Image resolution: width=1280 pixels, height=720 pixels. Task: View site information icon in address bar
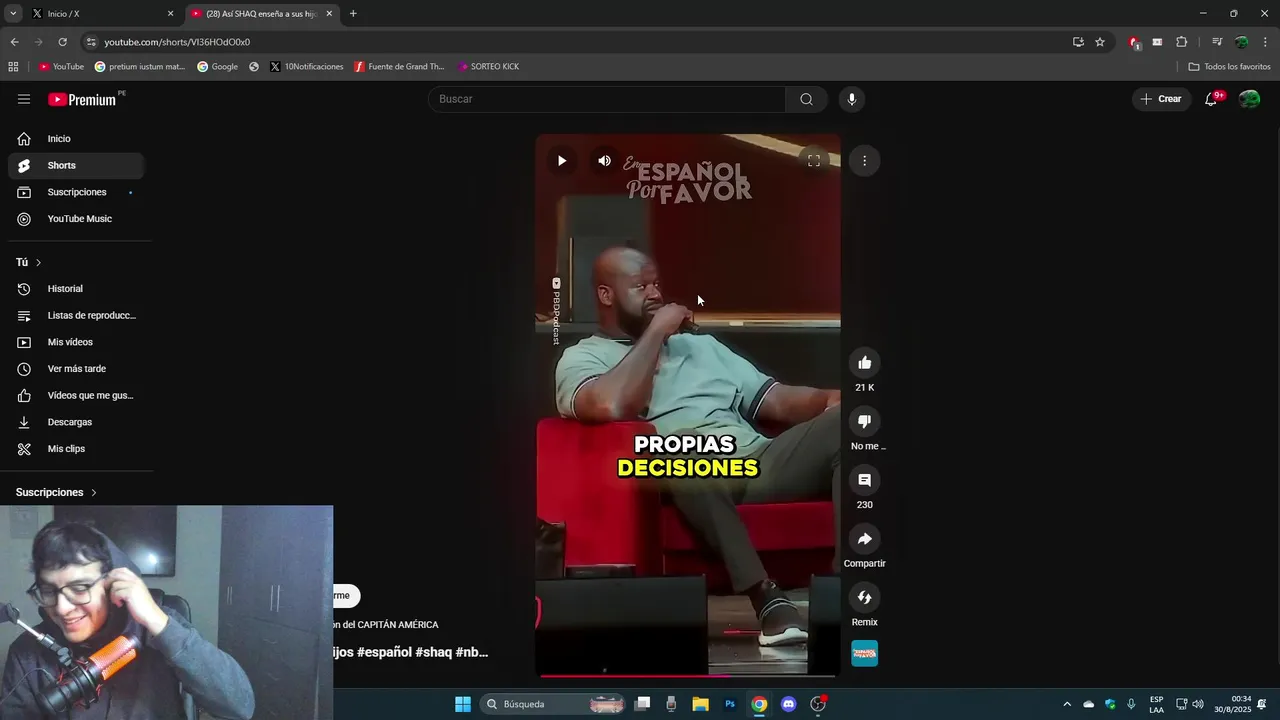91,42
